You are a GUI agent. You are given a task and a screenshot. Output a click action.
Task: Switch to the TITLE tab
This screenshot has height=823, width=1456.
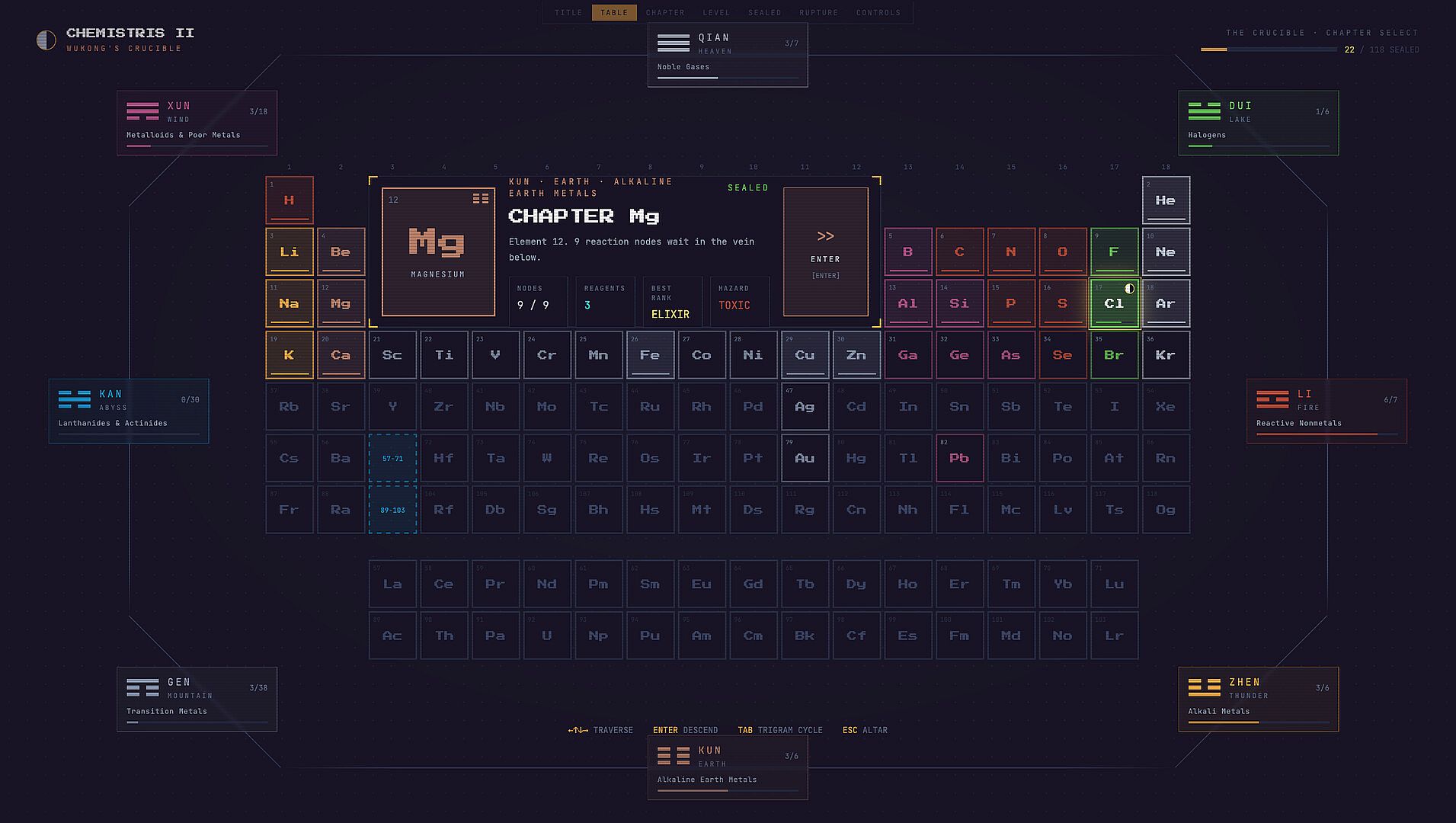[568, 12]
